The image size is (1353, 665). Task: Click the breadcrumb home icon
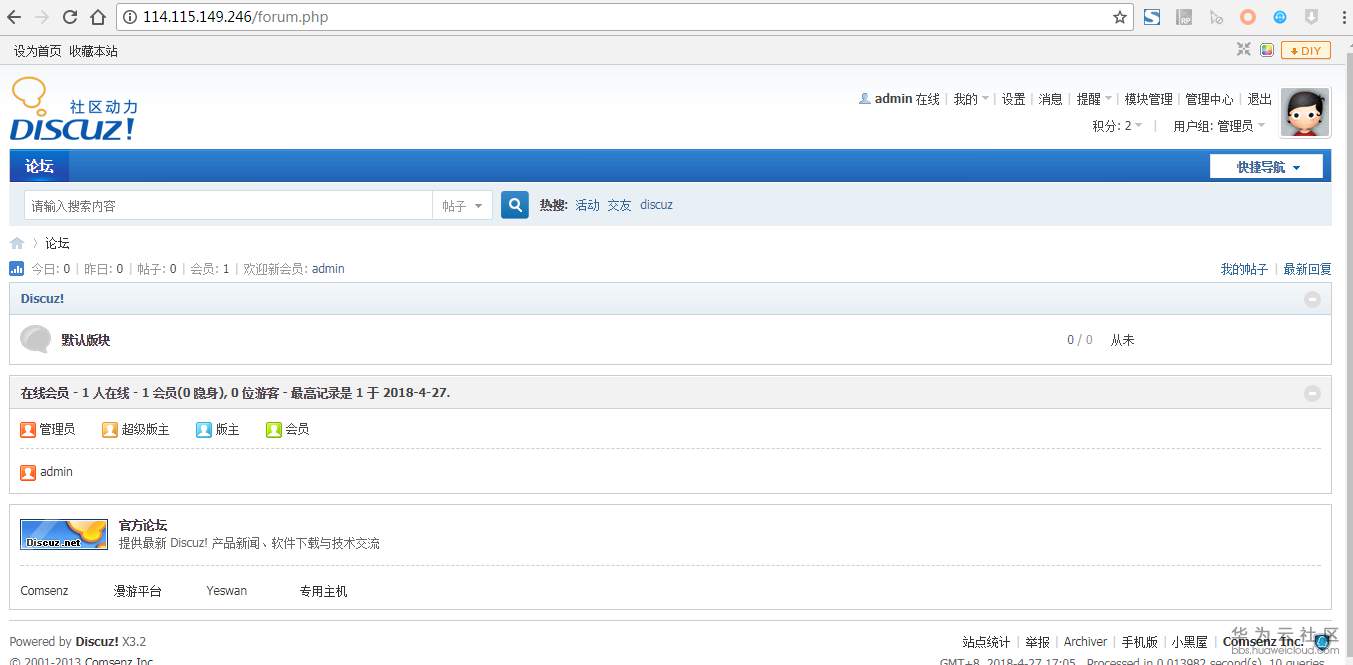pos(17,243)
